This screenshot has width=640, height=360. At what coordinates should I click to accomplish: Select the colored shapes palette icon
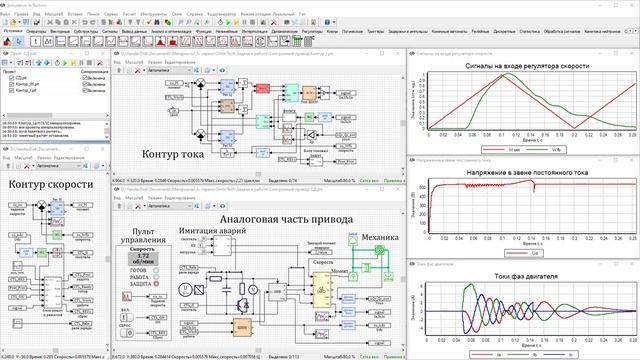7,41
